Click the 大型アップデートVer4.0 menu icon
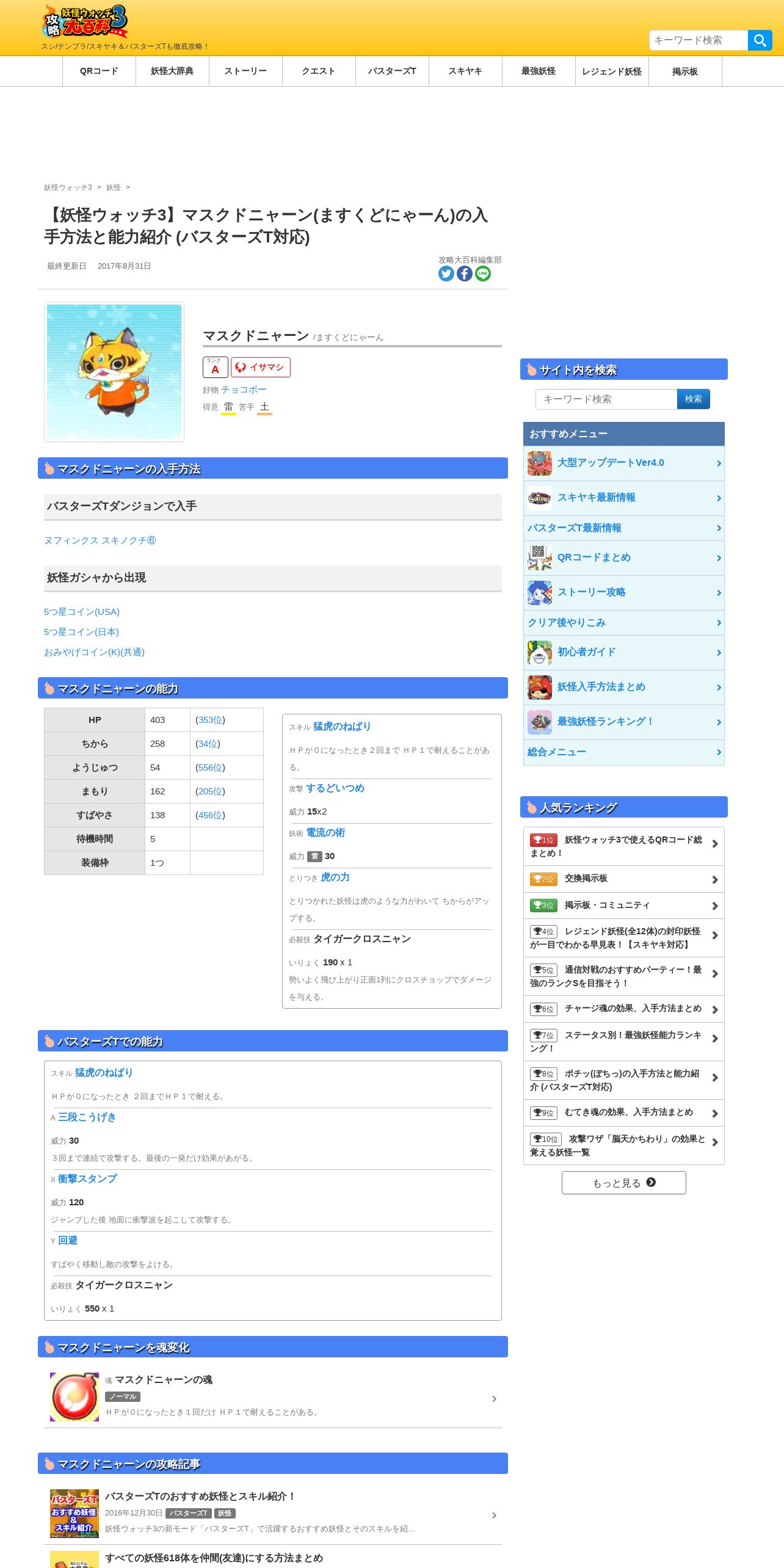 [x=540, y=463]
